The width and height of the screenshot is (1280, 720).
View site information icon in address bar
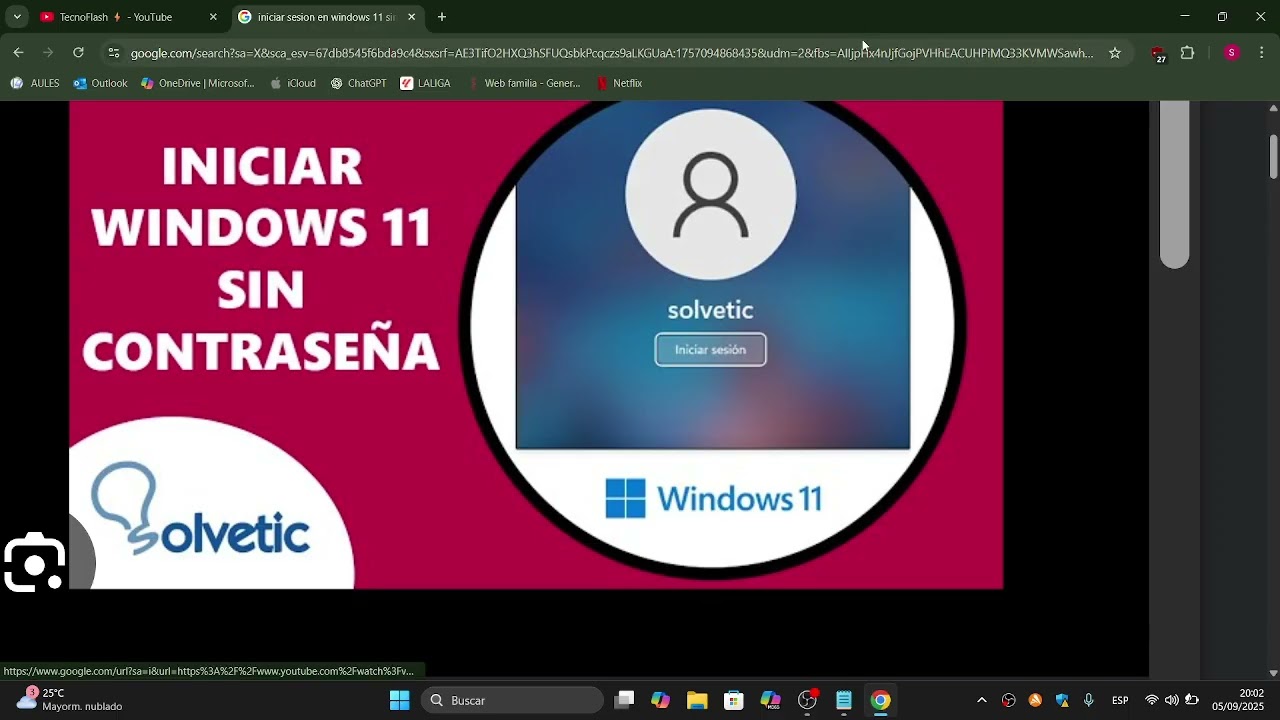113,53
